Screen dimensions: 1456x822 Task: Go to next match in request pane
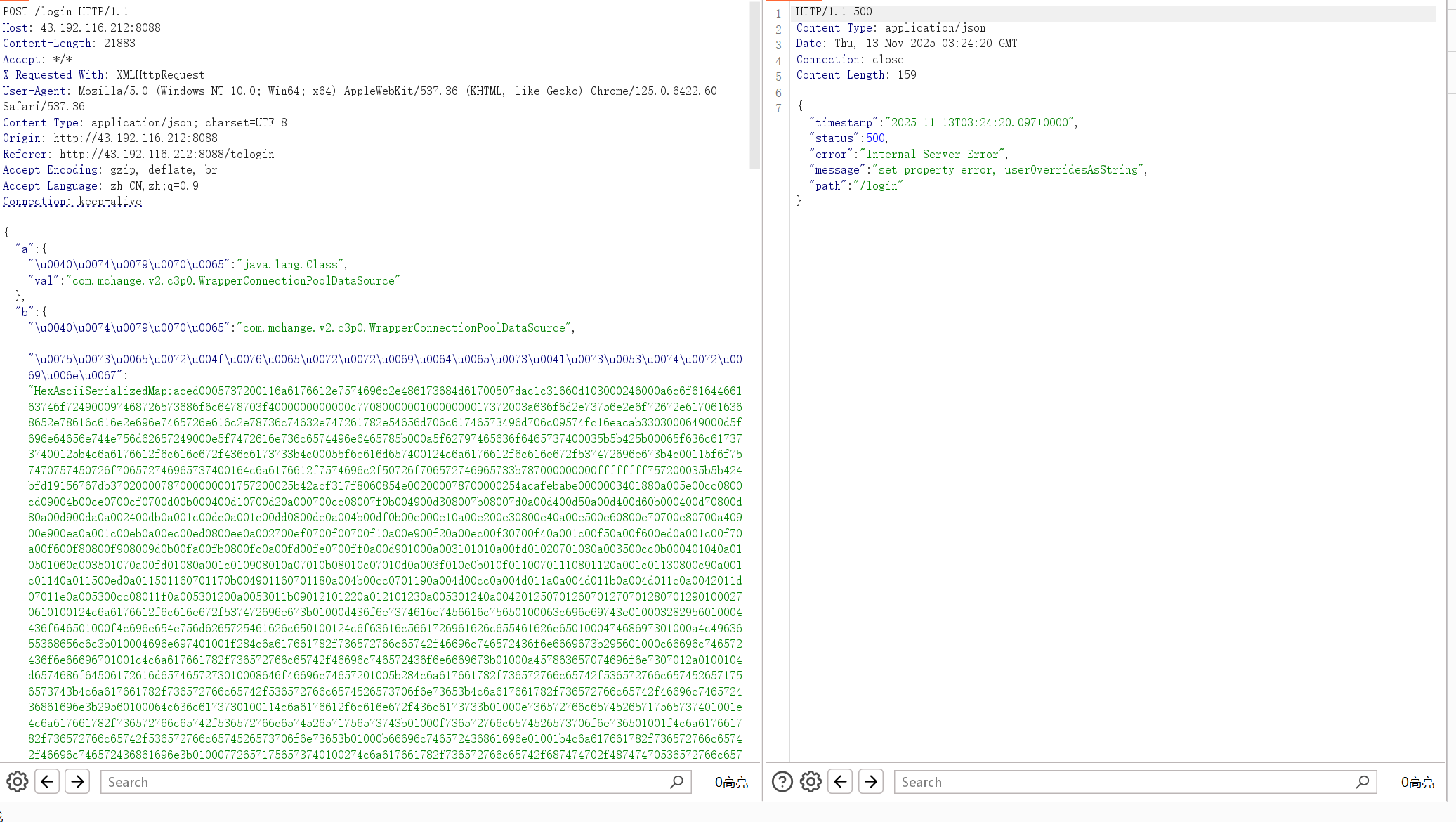(x=77, y=781)
